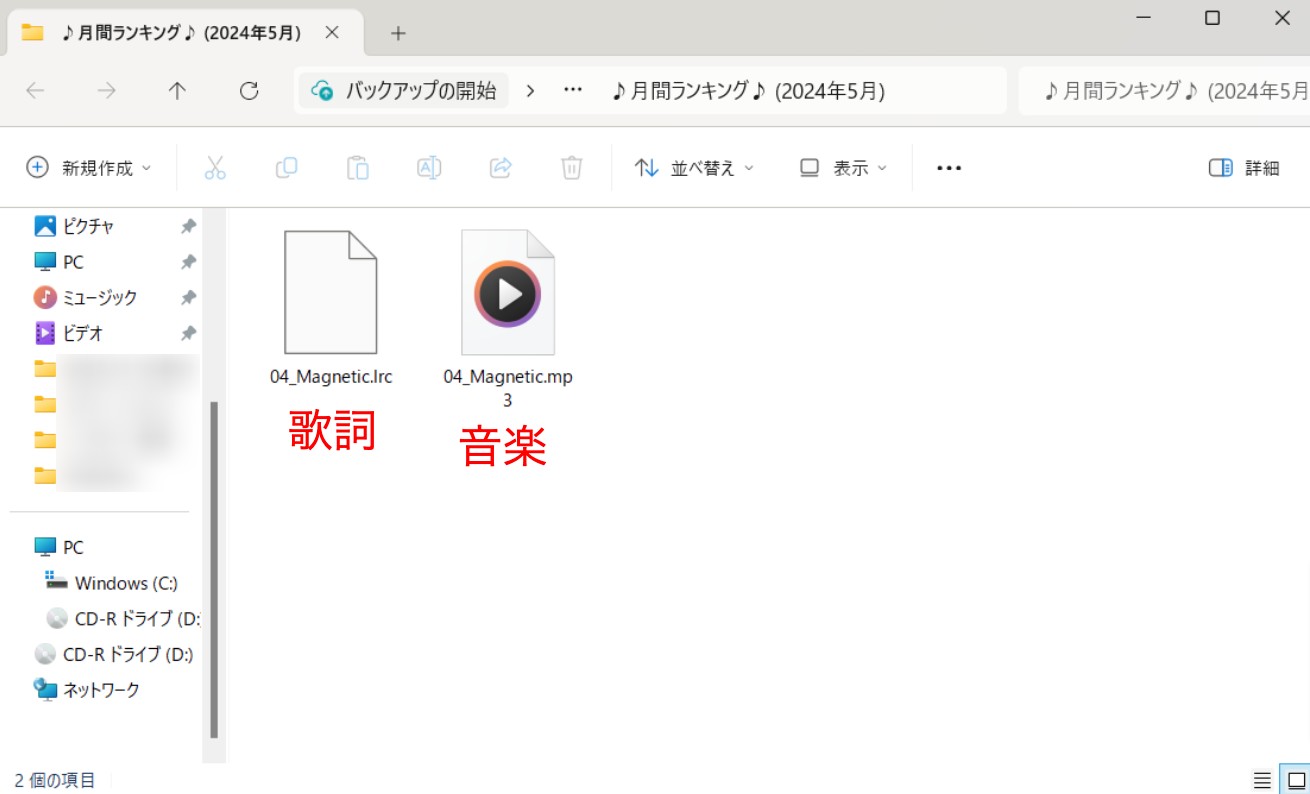The image size is (1310, 794).
Task: Minimize the Explorer window
Action: click(1142, 18)
